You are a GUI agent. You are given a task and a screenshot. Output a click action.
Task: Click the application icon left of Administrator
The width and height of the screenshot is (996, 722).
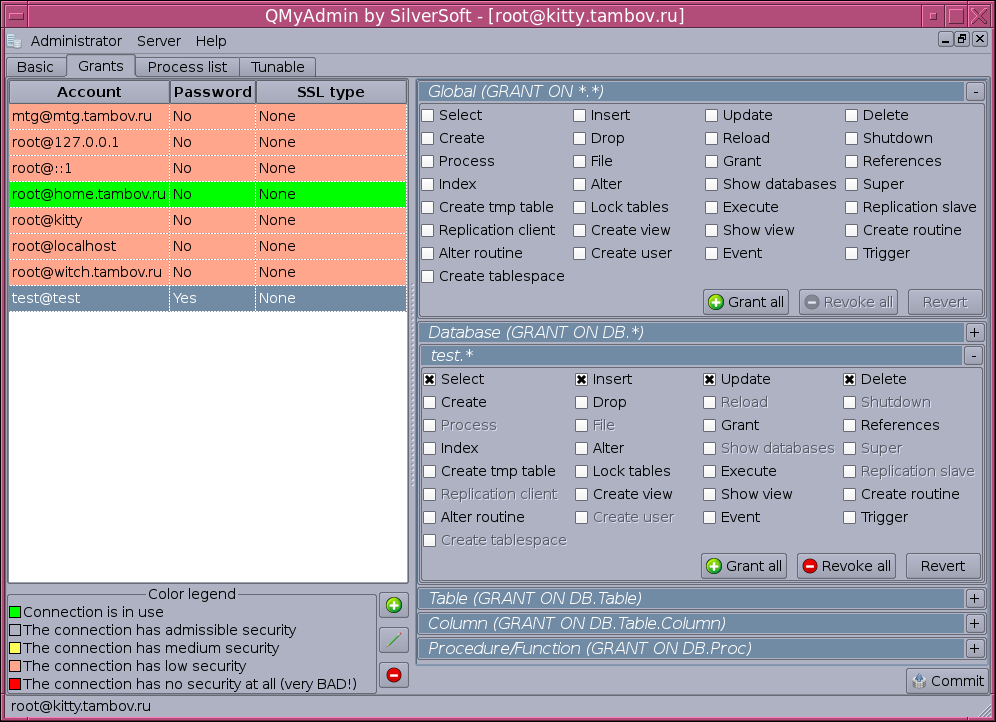tap(14, 41)
